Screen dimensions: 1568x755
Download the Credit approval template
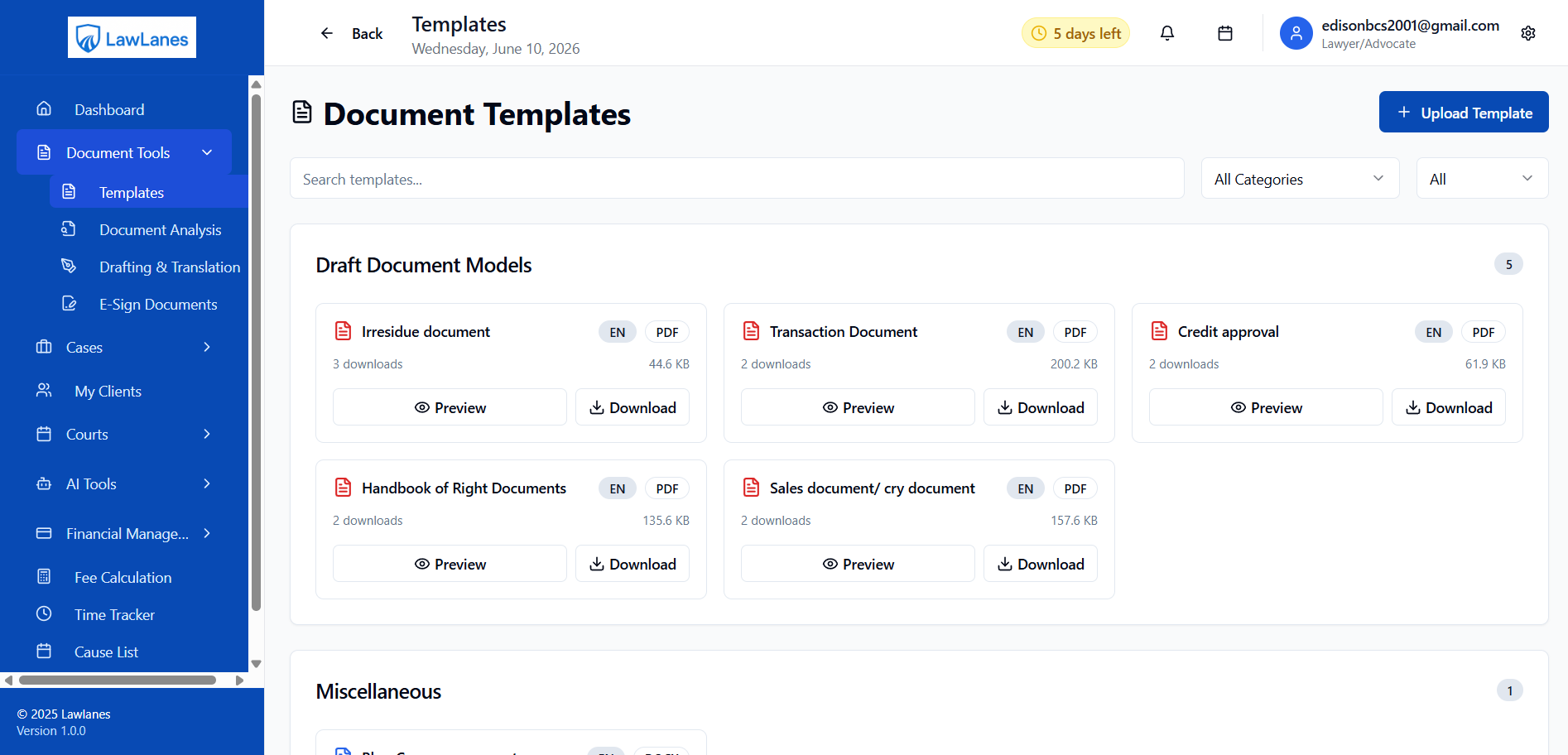tap(1449, 407)
